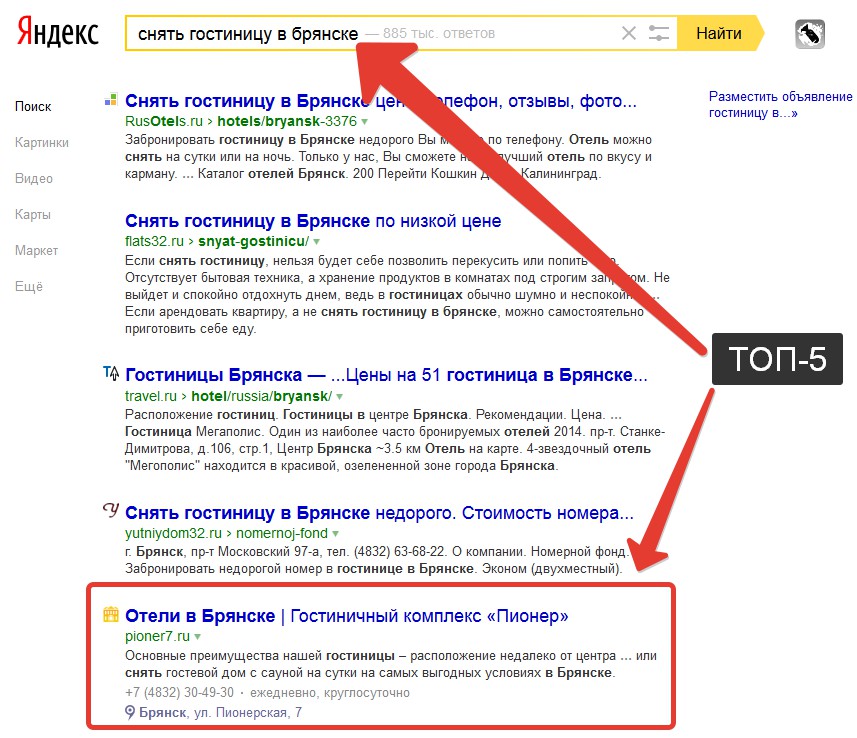The image size is (857, 738).
Task: Click travel.ru favicon icon
Action: (x=111, y=373)
